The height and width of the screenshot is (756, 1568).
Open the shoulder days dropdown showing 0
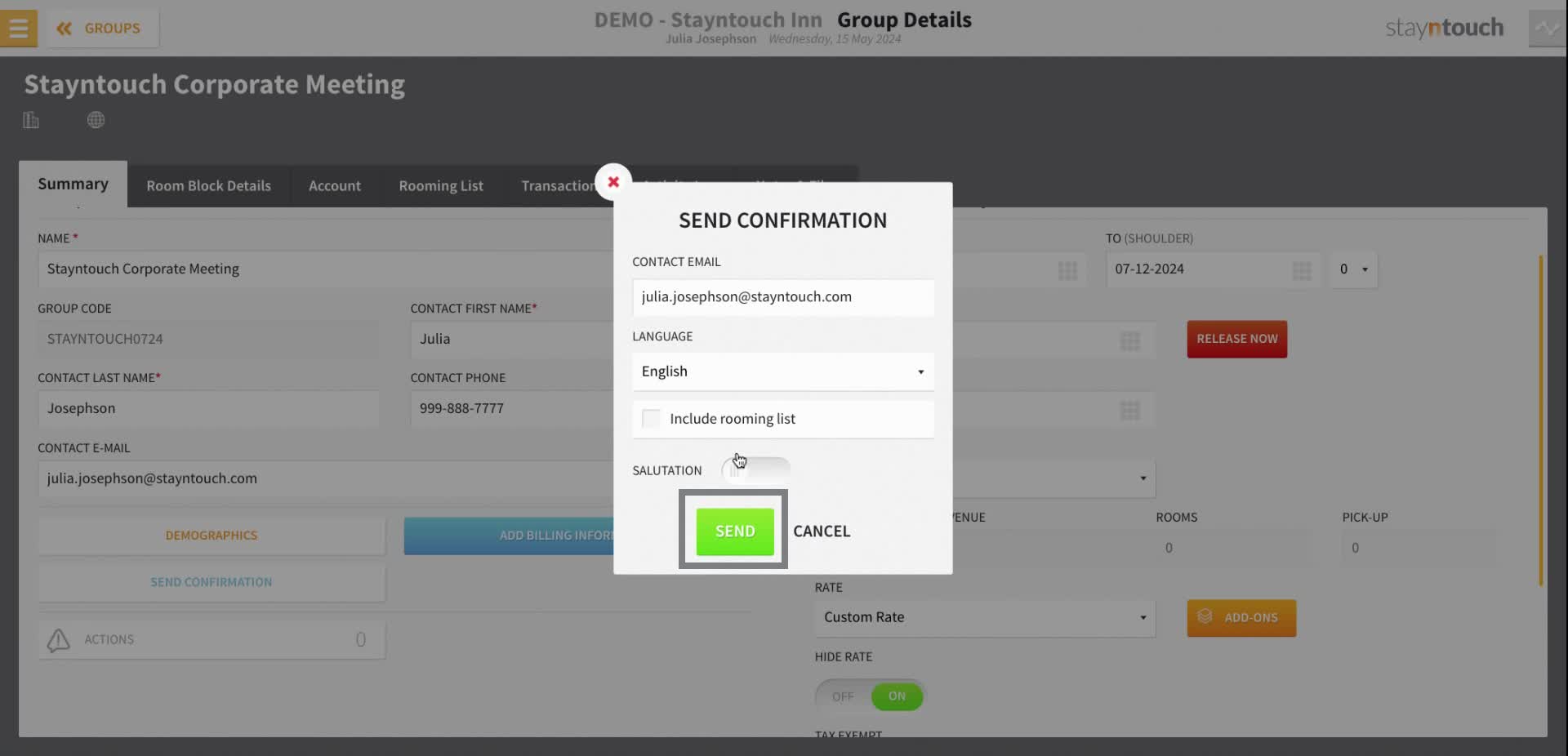pos(1352,269)
